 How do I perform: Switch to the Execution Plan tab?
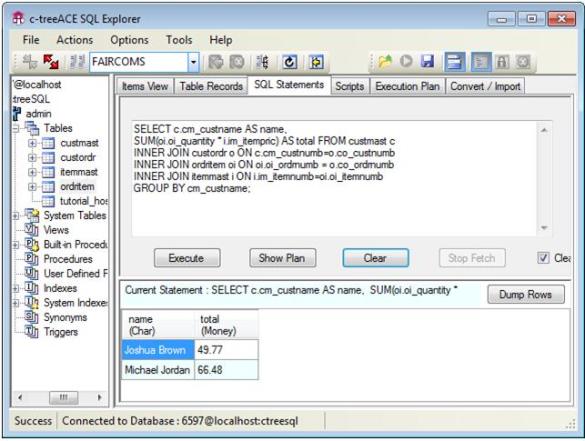(407, 86)
